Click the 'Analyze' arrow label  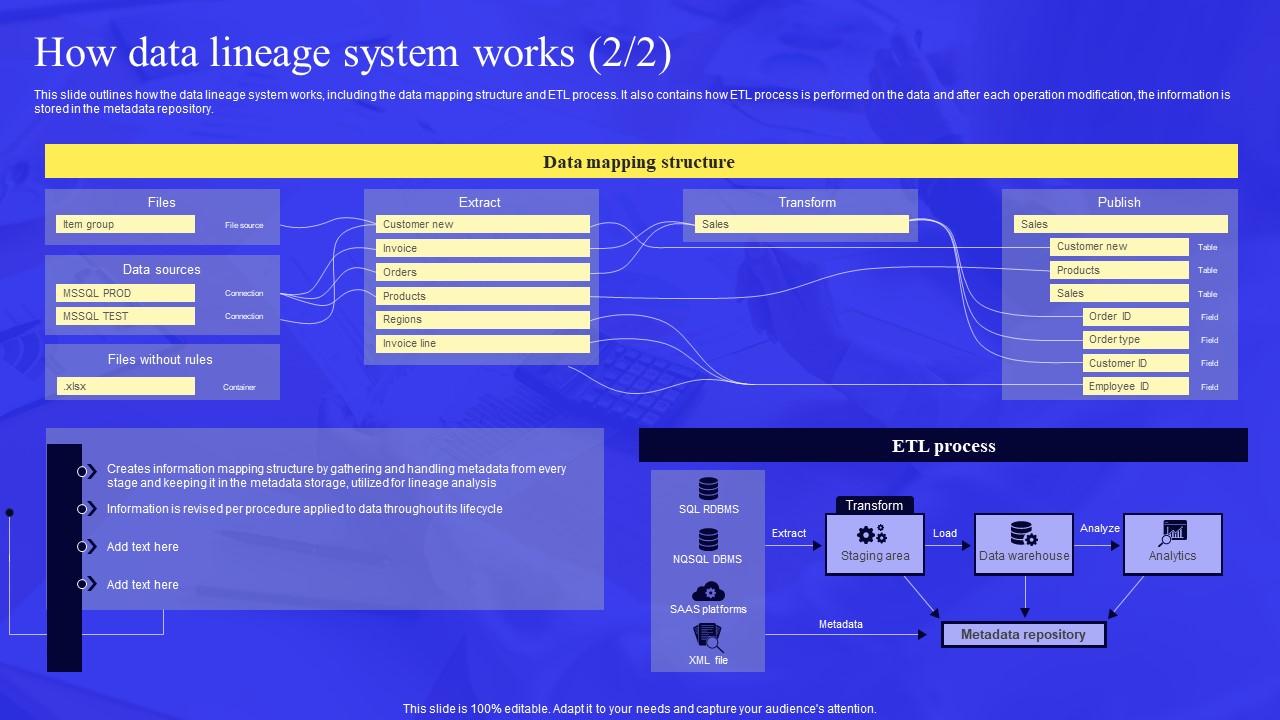click(x=1100, y=528)
